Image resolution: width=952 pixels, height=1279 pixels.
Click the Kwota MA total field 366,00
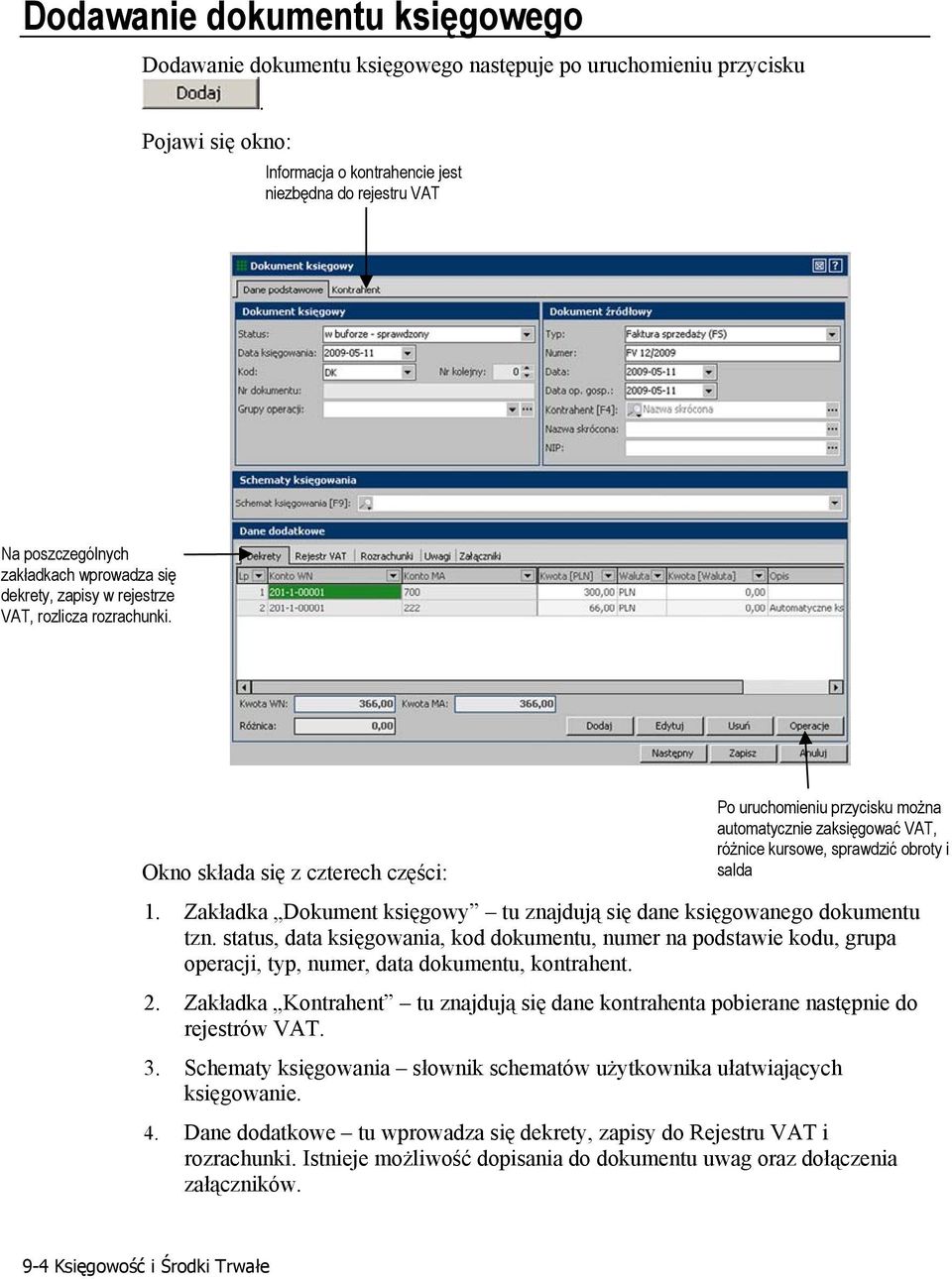[506, 704]
